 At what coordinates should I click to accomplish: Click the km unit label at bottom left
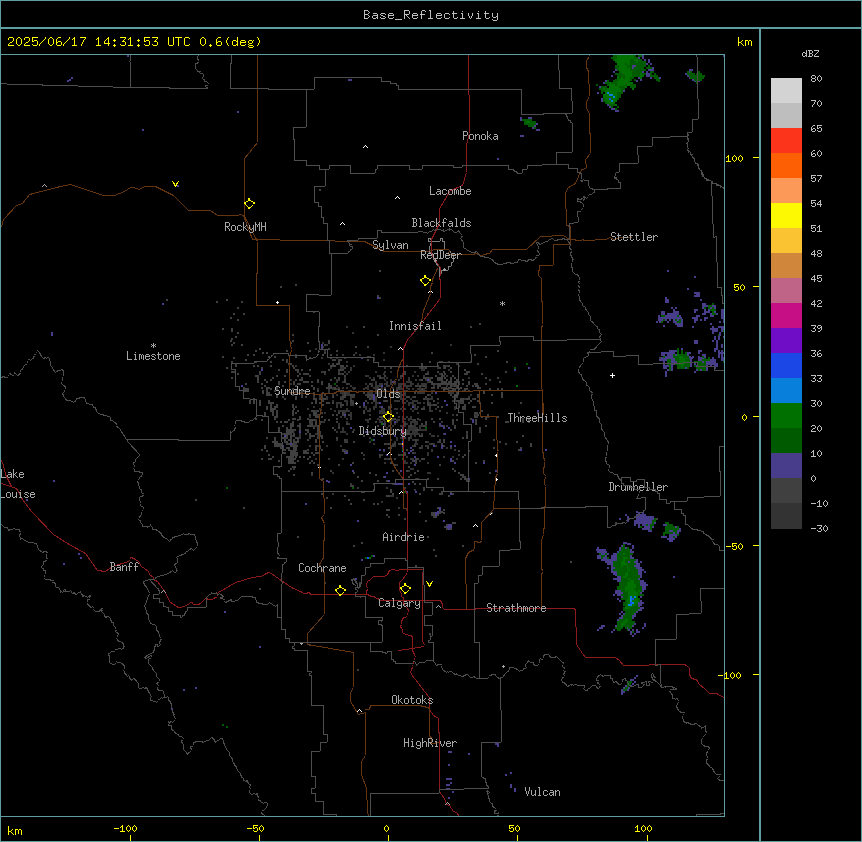pyautogui.click(x=15, y=831)
